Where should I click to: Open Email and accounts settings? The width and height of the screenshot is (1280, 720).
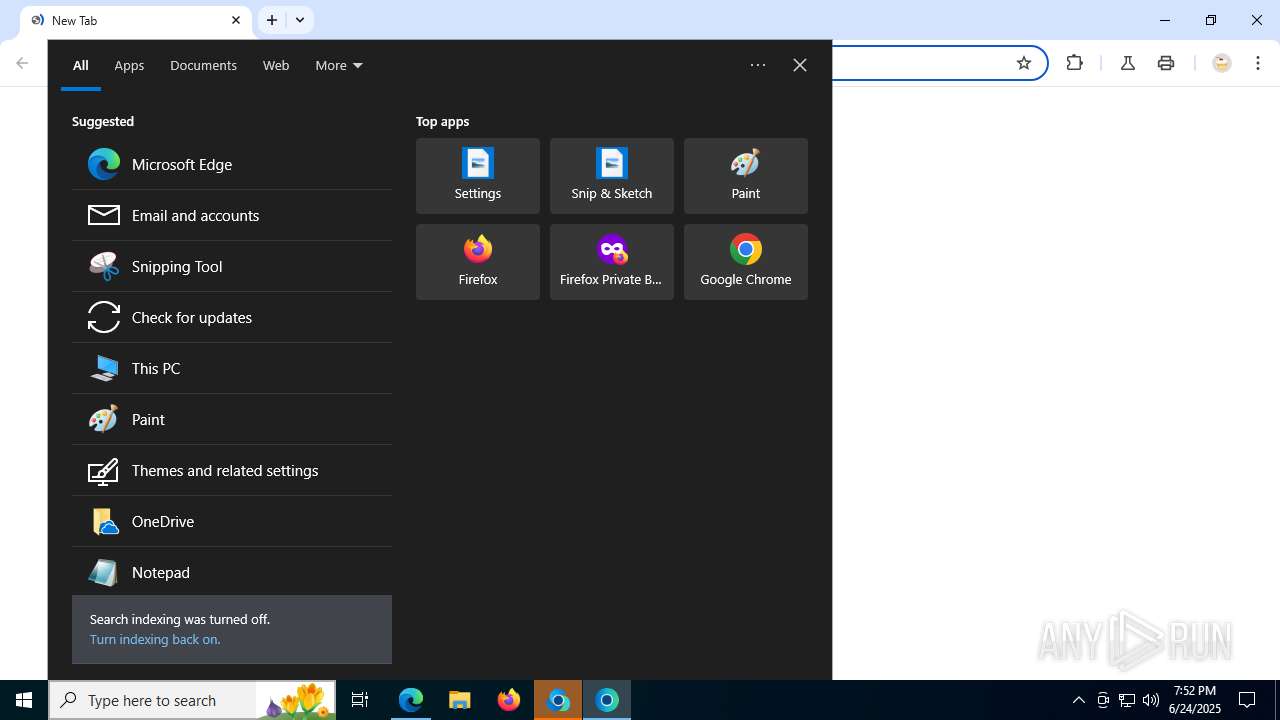232,215
